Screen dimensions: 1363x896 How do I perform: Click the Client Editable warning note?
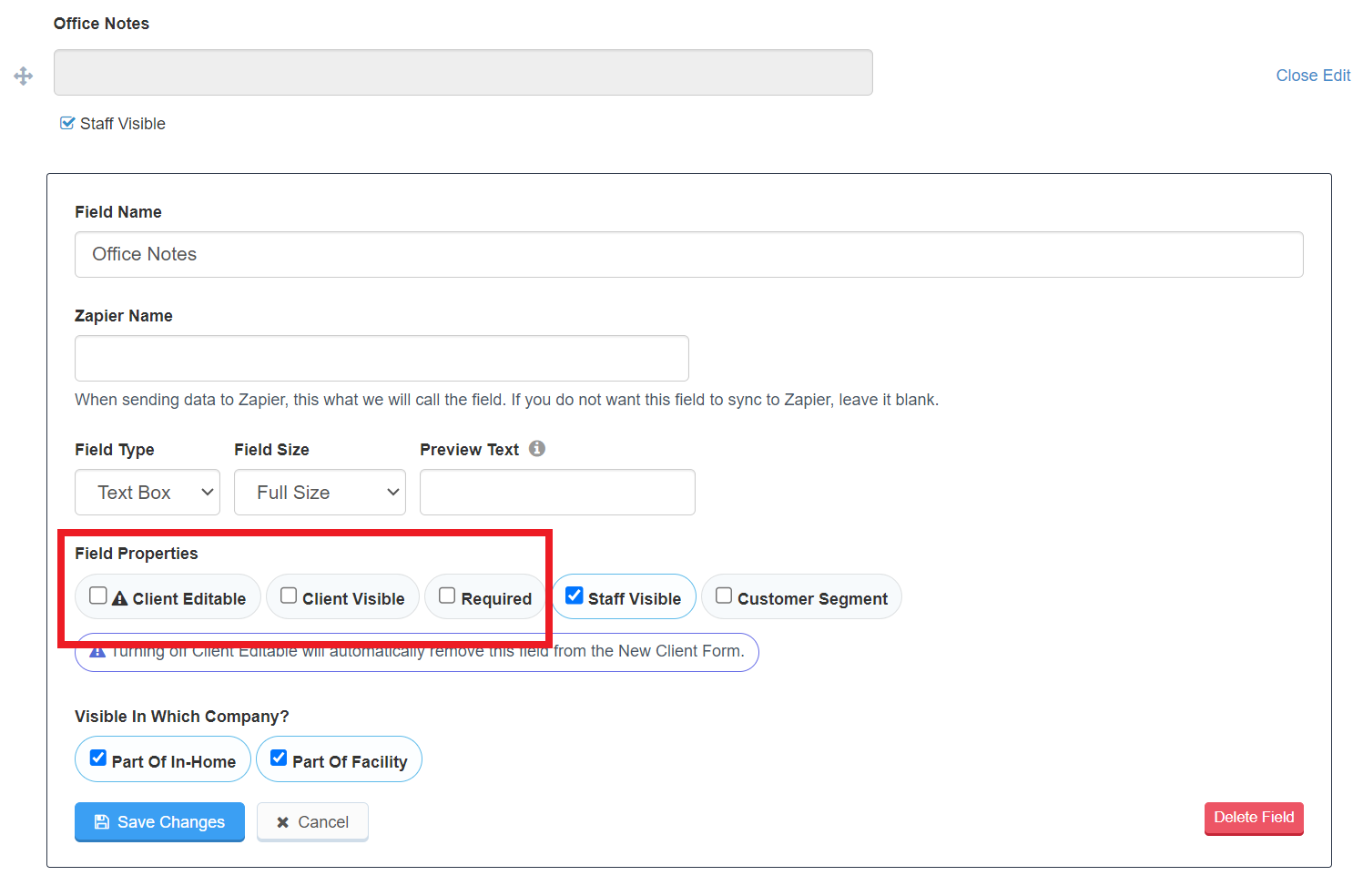click(417, 652)
